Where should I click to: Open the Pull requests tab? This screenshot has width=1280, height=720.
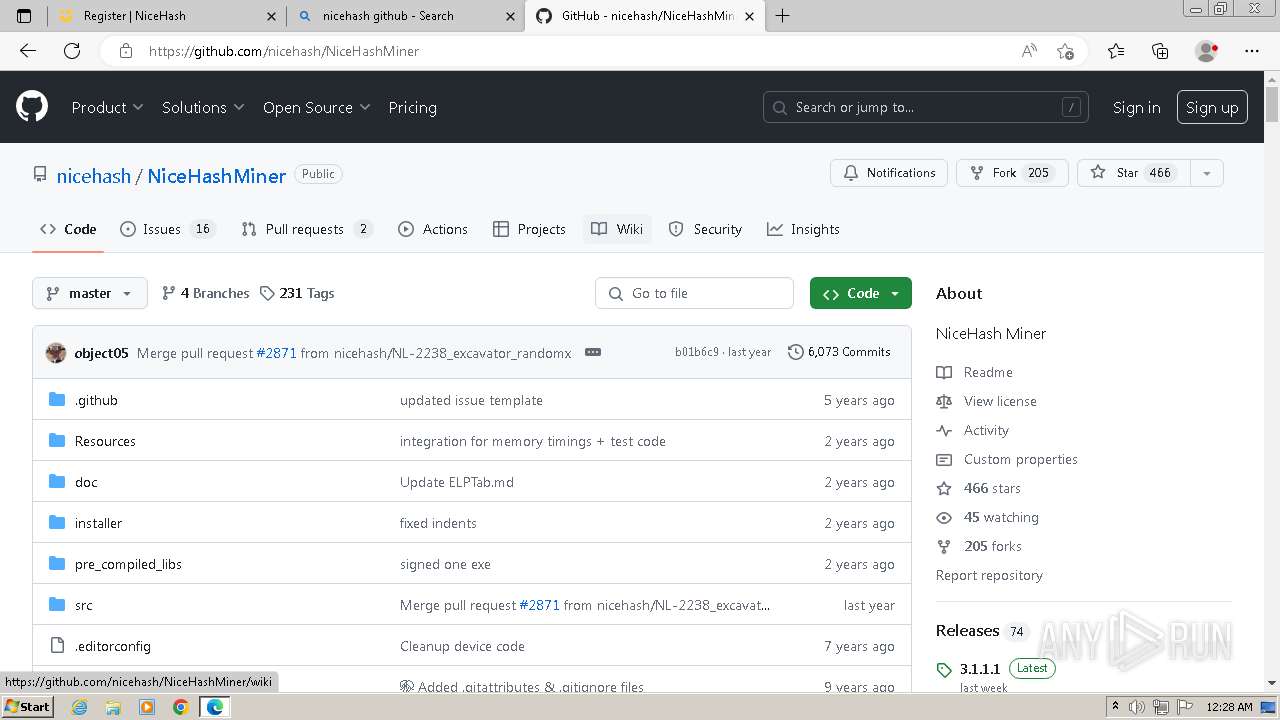tap(306, 229)
